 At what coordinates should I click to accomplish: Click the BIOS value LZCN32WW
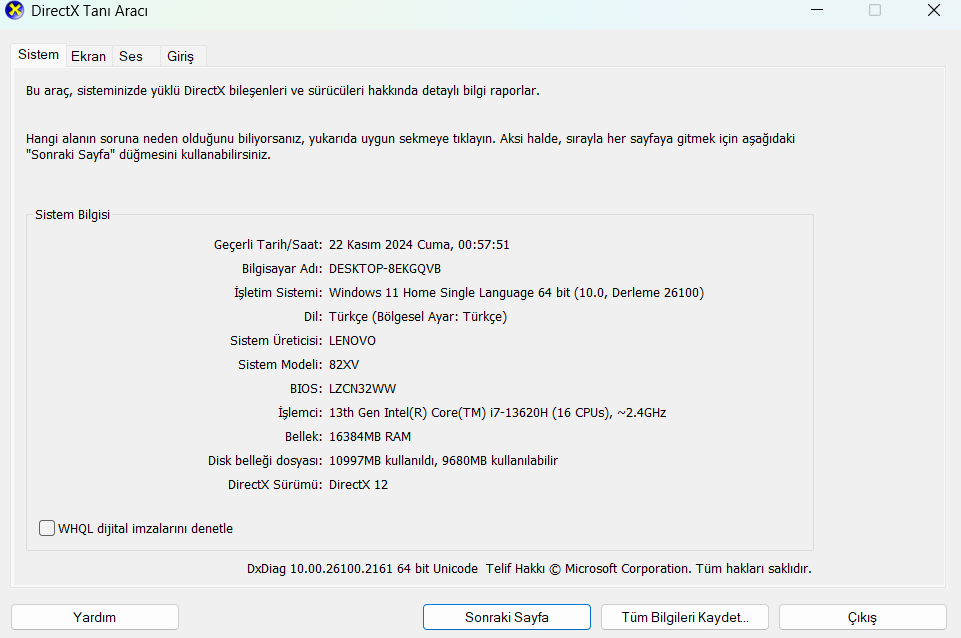(362, 389)
